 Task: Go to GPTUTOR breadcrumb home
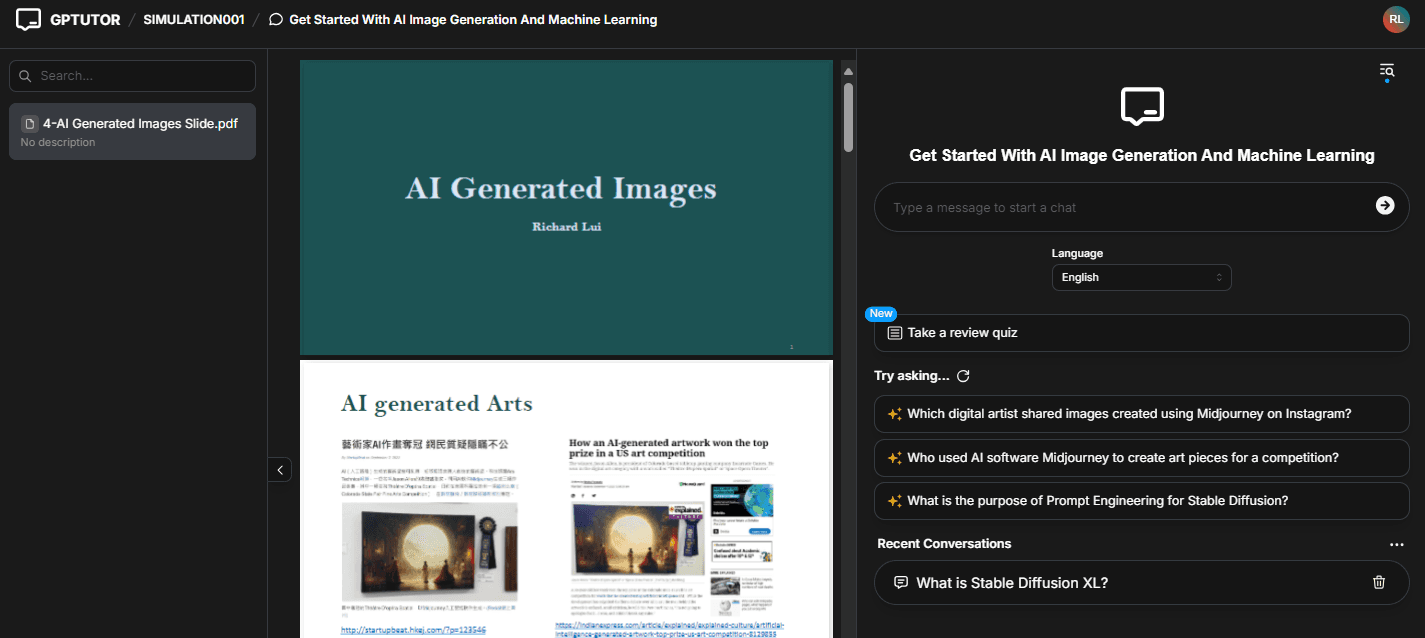pyautogui.click(x=85, y=20)
